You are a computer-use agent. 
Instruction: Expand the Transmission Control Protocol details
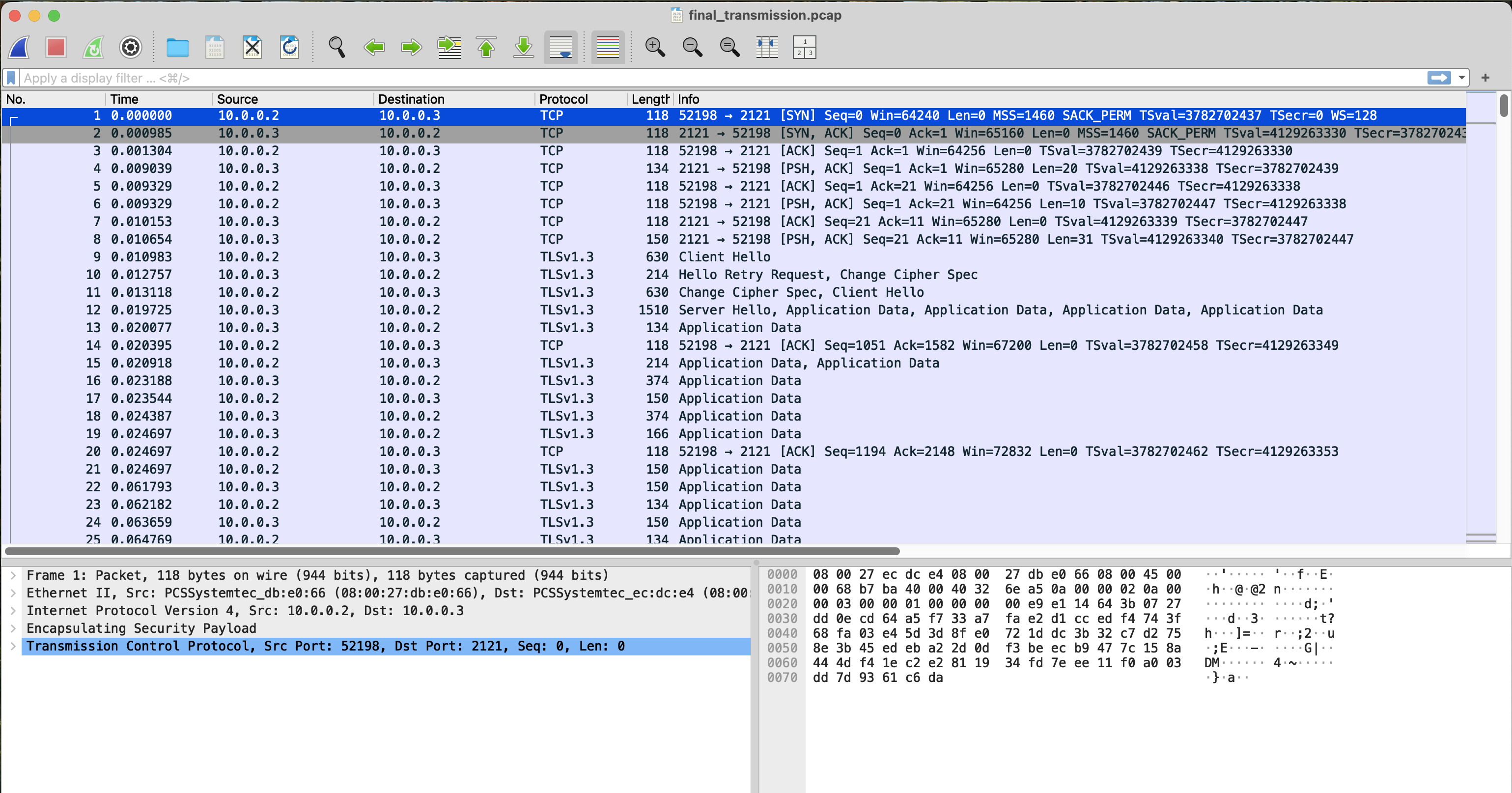12,646
